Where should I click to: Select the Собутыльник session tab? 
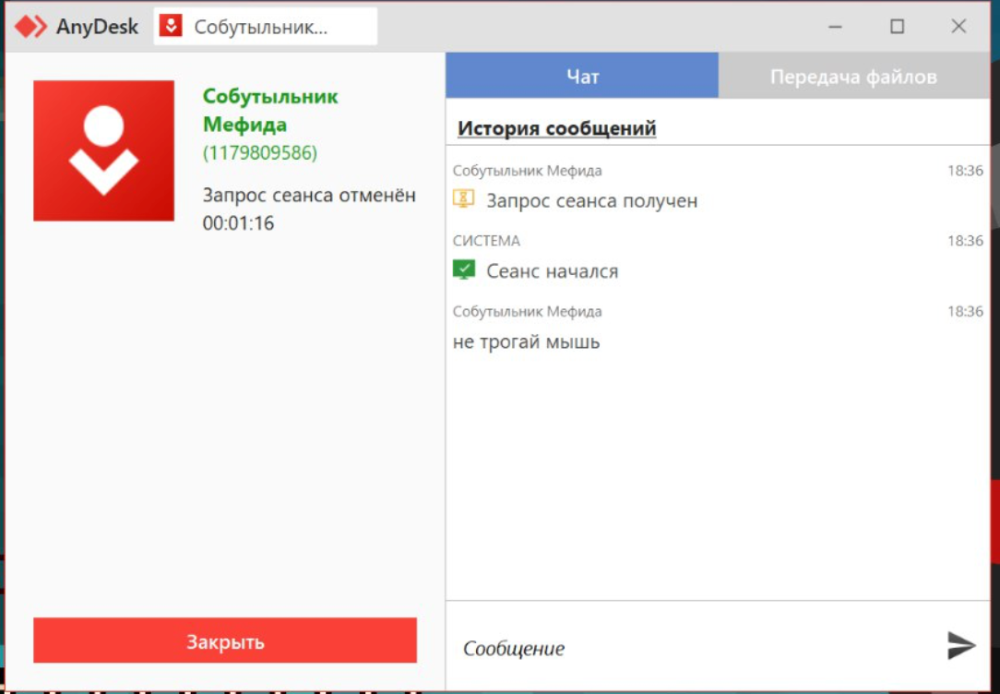[265, 27]
